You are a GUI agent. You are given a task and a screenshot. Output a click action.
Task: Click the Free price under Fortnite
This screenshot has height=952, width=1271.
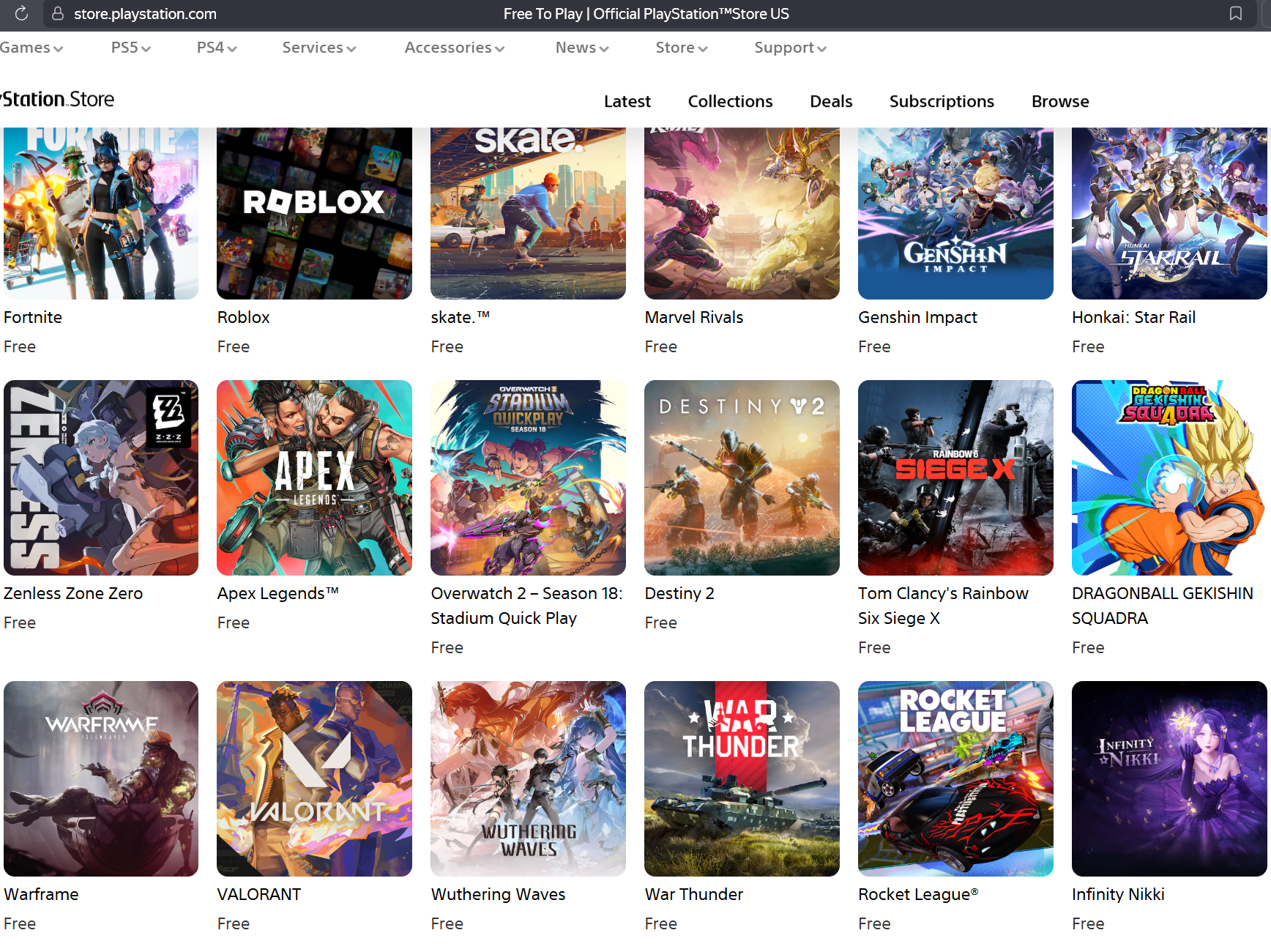tap(20, 346)
